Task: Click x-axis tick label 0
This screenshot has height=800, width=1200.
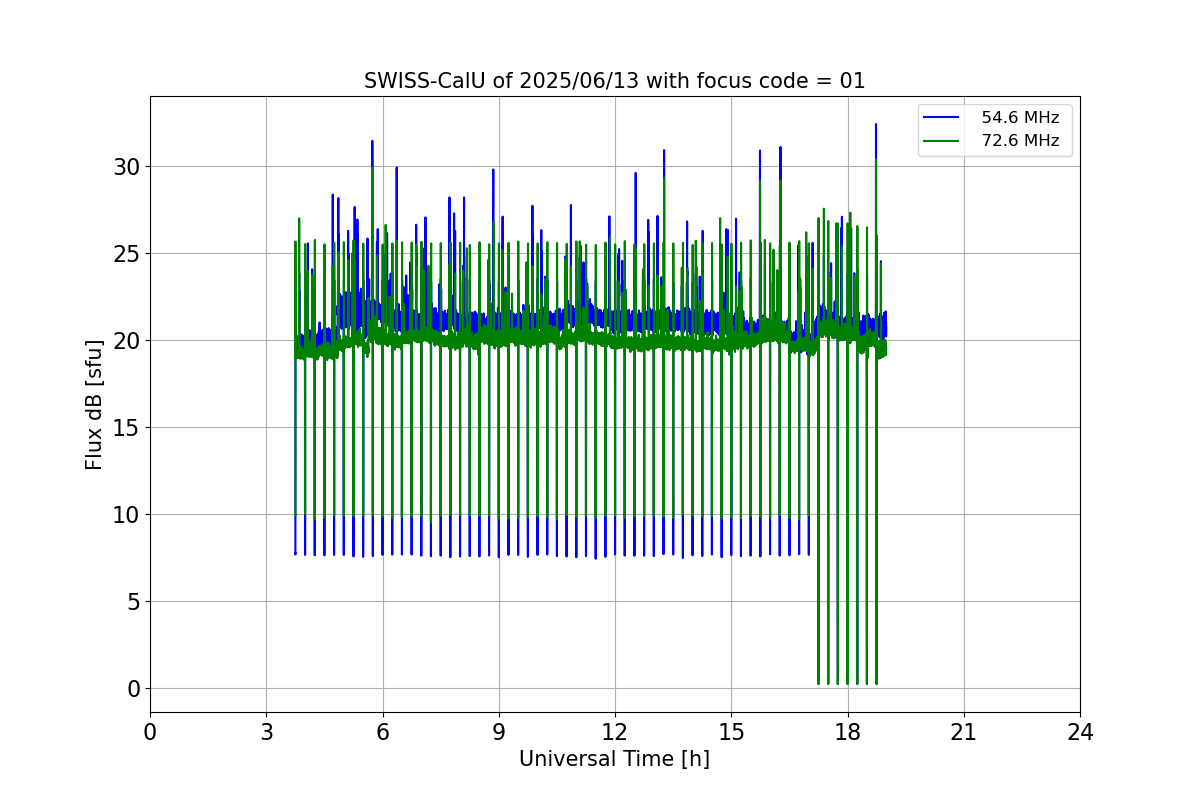Action: 150,732
